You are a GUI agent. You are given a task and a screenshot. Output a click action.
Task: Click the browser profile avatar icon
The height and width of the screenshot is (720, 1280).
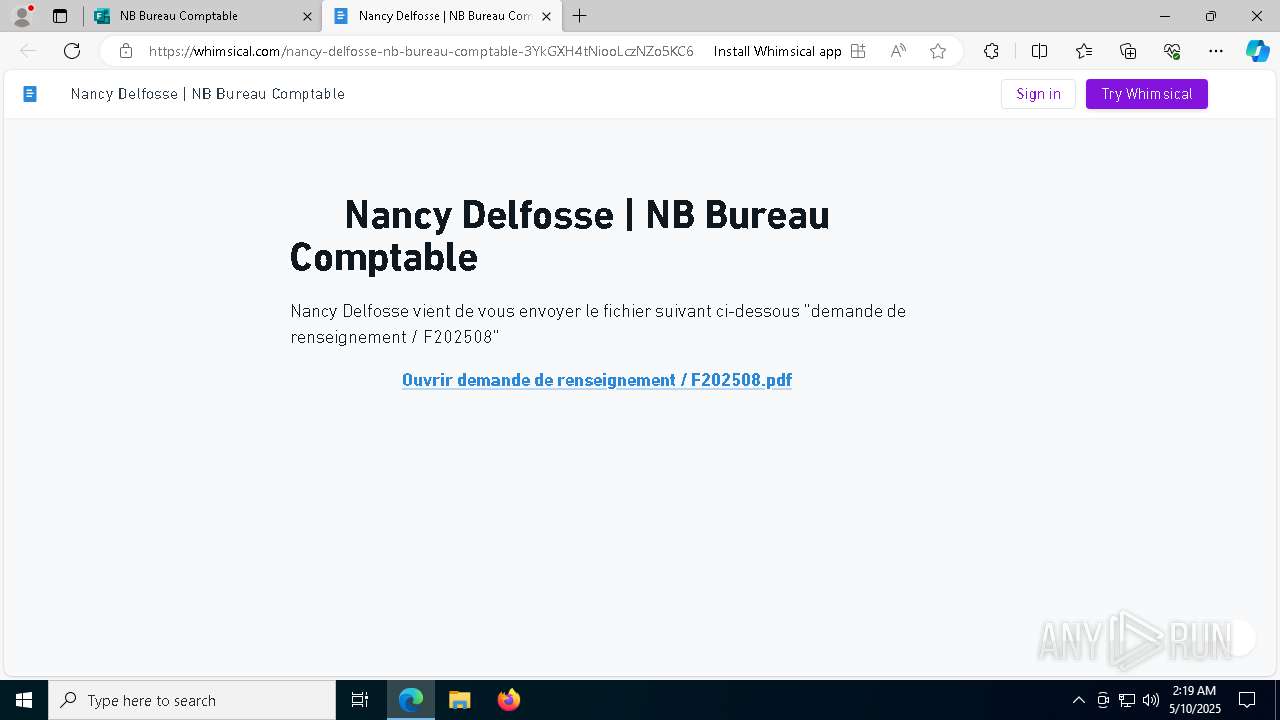coord(22,16)
